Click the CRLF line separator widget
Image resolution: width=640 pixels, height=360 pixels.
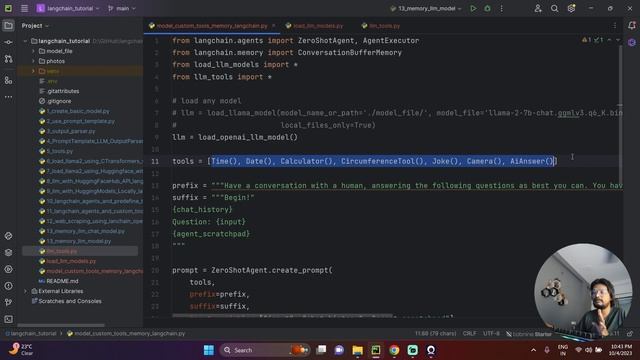pos(469,333)
